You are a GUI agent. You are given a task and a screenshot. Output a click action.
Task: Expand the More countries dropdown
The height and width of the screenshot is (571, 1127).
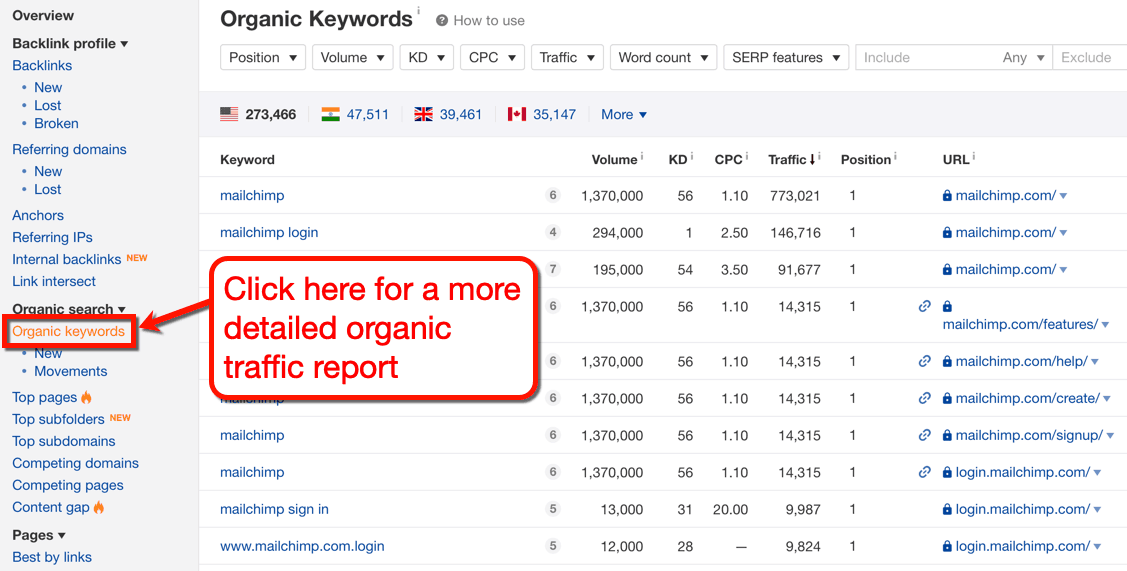pos(624,114)
